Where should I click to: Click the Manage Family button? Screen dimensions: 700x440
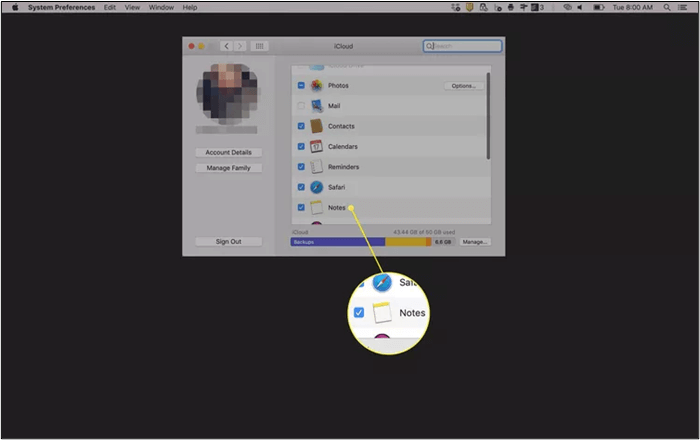[x=229, y=168]
